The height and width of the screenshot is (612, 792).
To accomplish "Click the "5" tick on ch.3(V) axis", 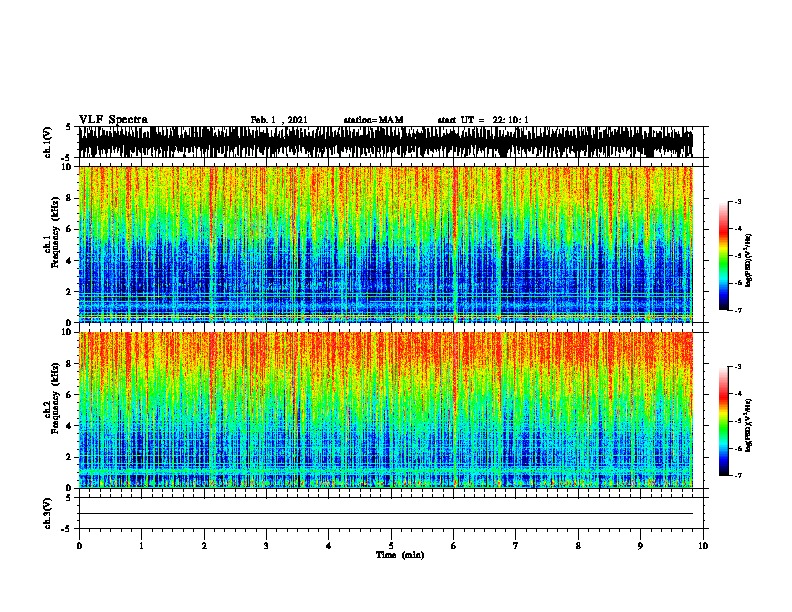I will tap(69, 498).
